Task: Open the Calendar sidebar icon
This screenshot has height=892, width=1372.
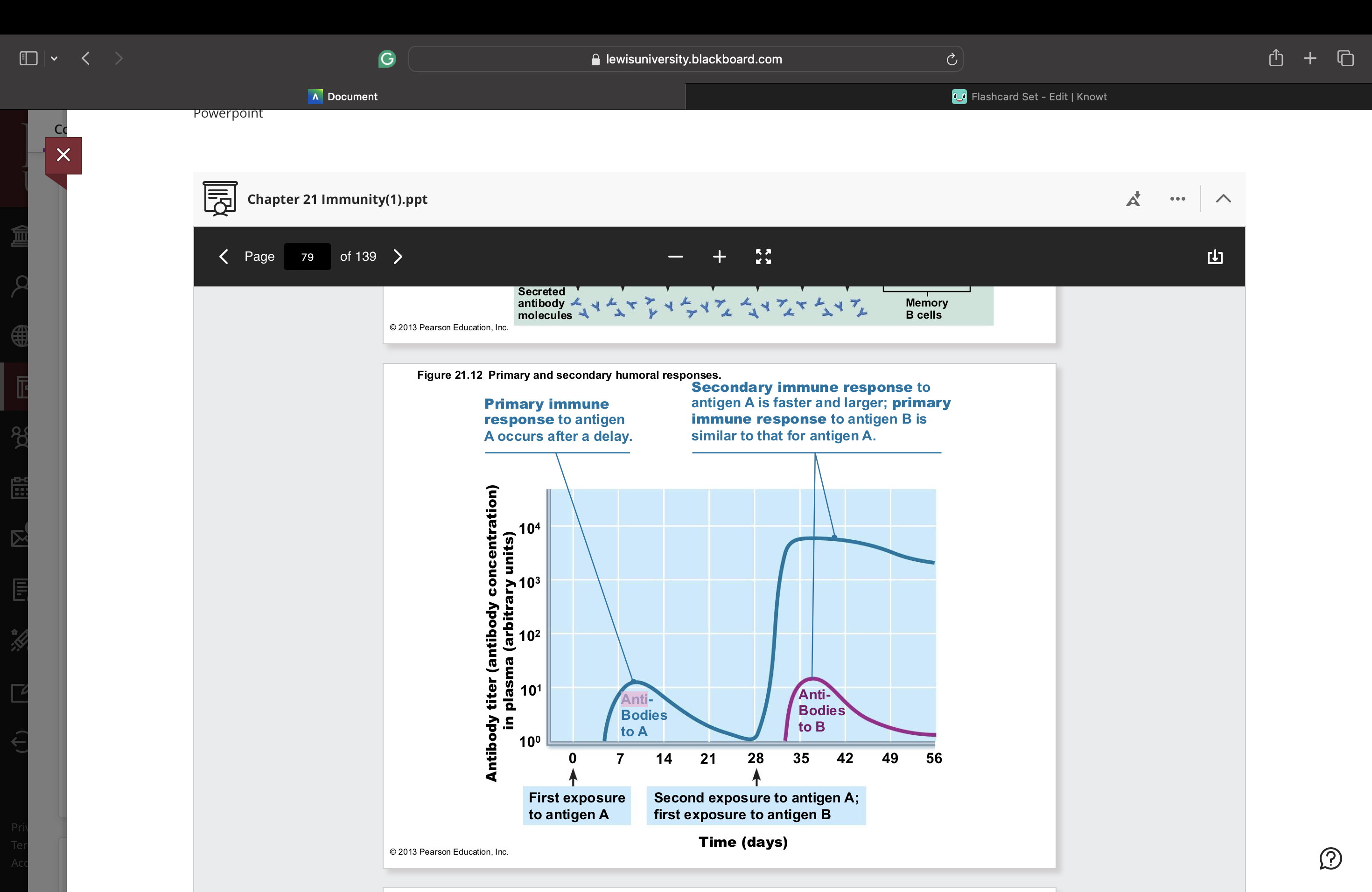Action: click(x=20, y=488)
